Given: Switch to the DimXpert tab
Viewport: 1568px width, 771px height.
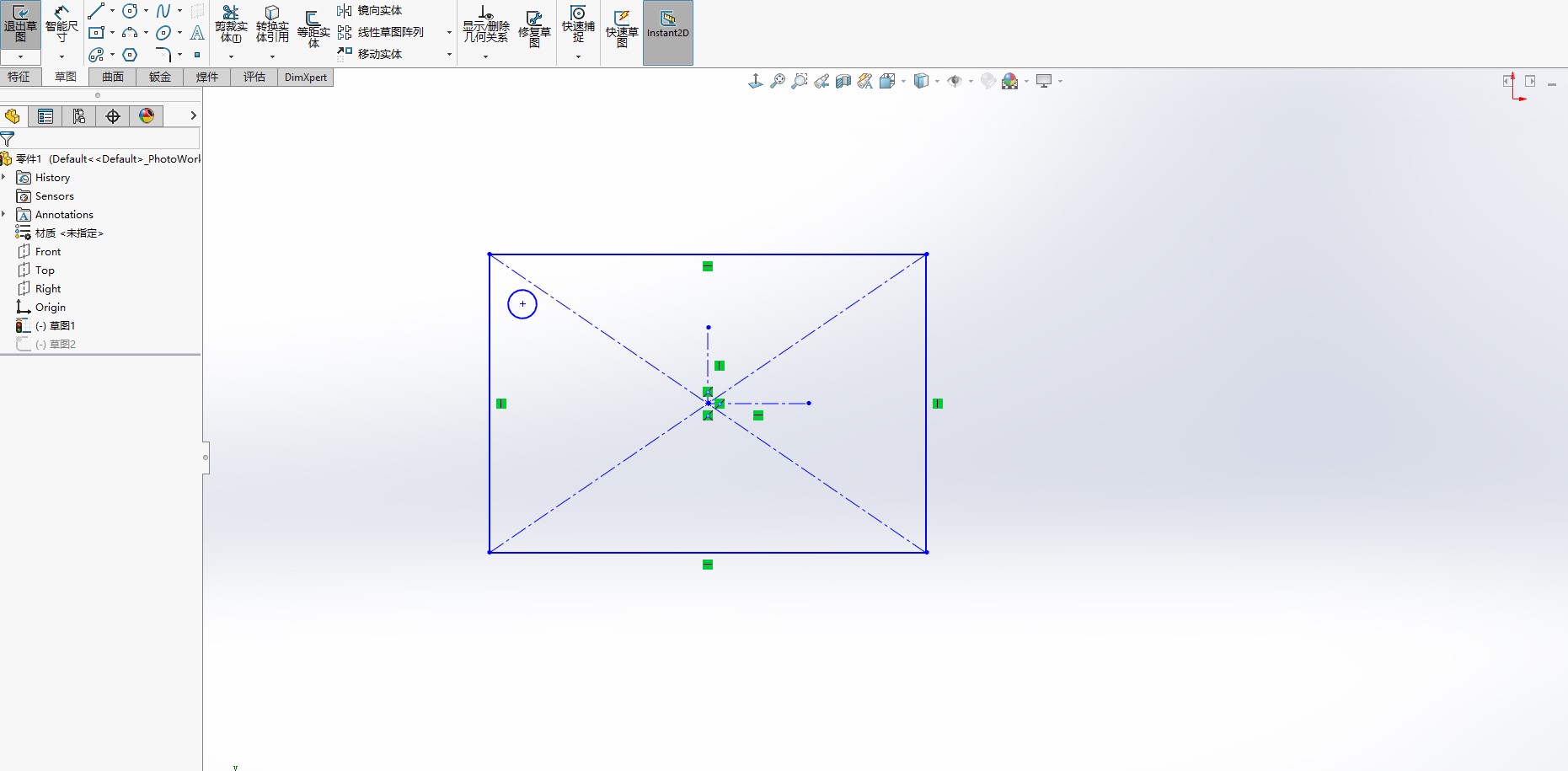Looking at the screenshot, I should [306, 78].
